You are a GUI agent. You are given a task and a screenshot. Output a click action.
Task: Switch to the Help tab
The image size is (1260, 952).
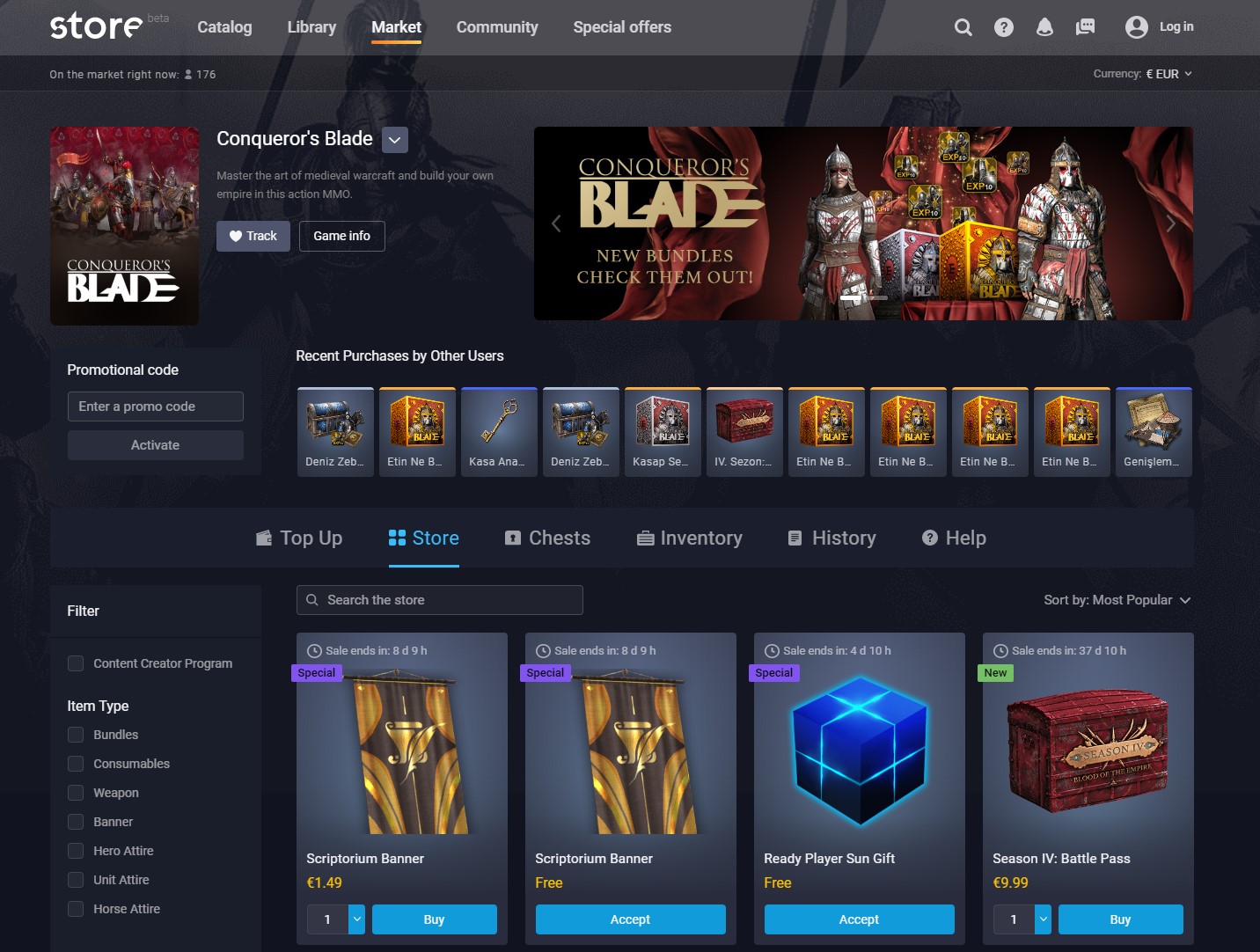tap(954, 538)
